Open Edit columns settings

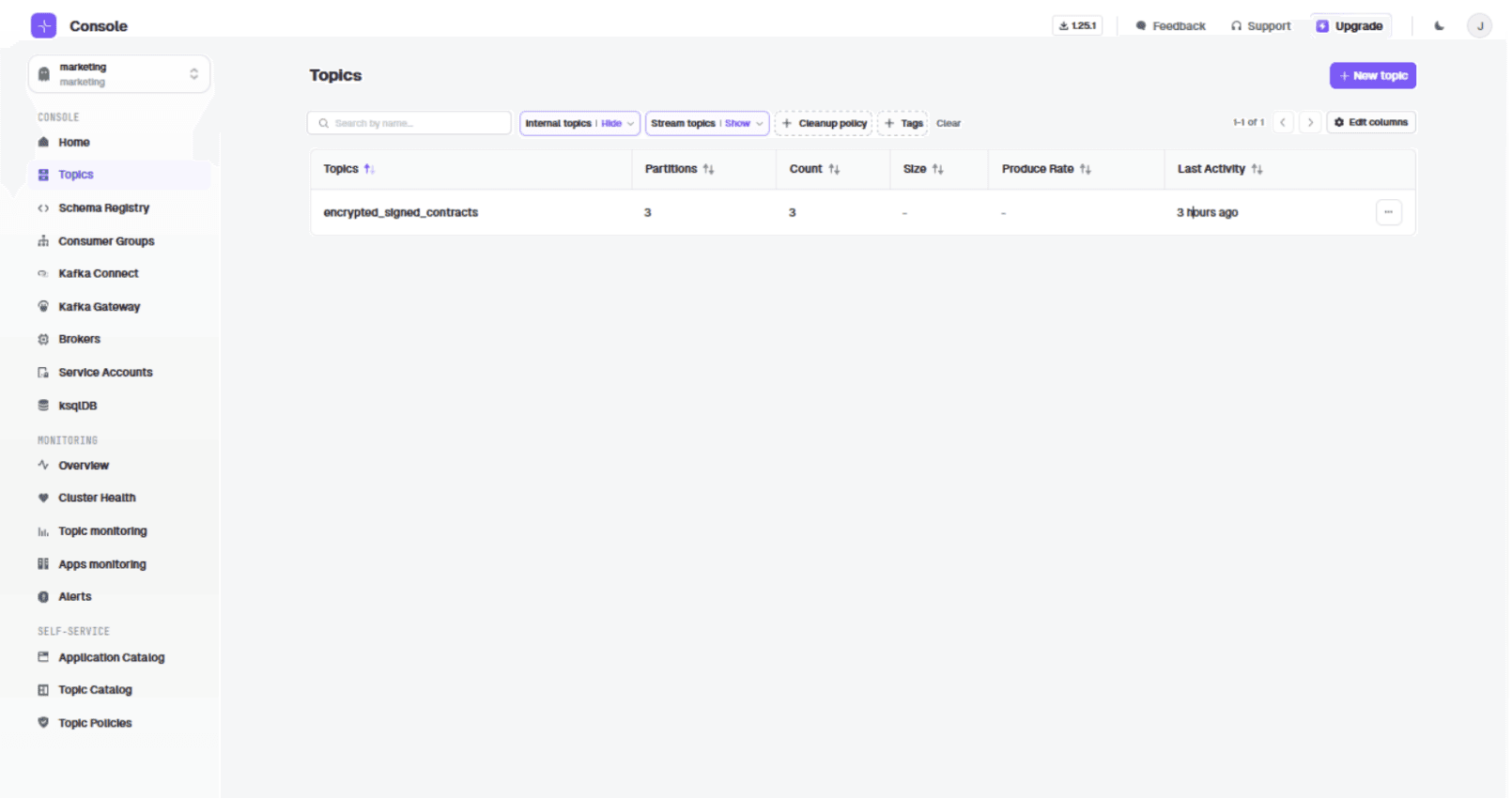click(x=1370, y=123)
